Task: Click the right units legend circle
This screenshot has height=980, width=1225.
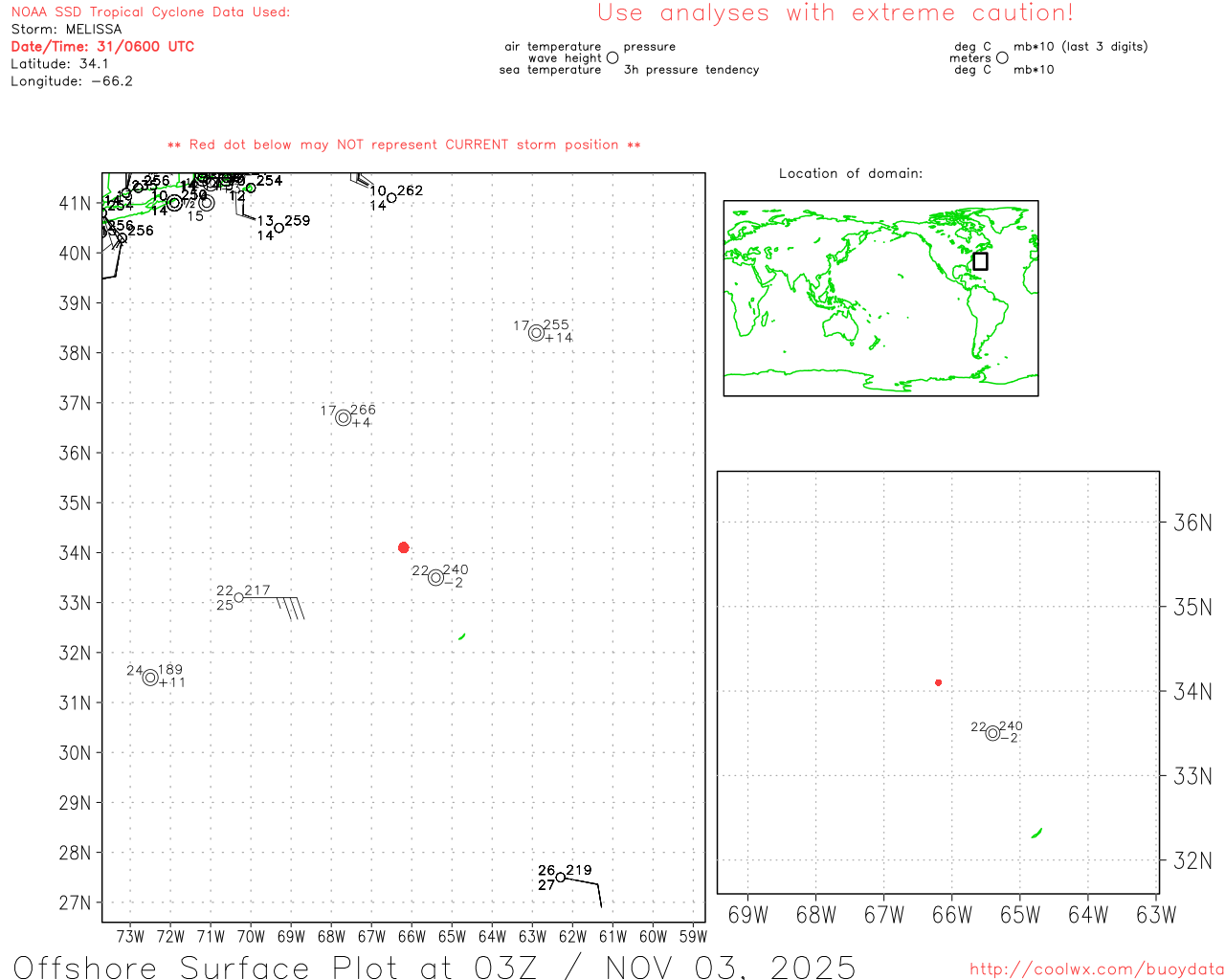Action: point(1002,57)
